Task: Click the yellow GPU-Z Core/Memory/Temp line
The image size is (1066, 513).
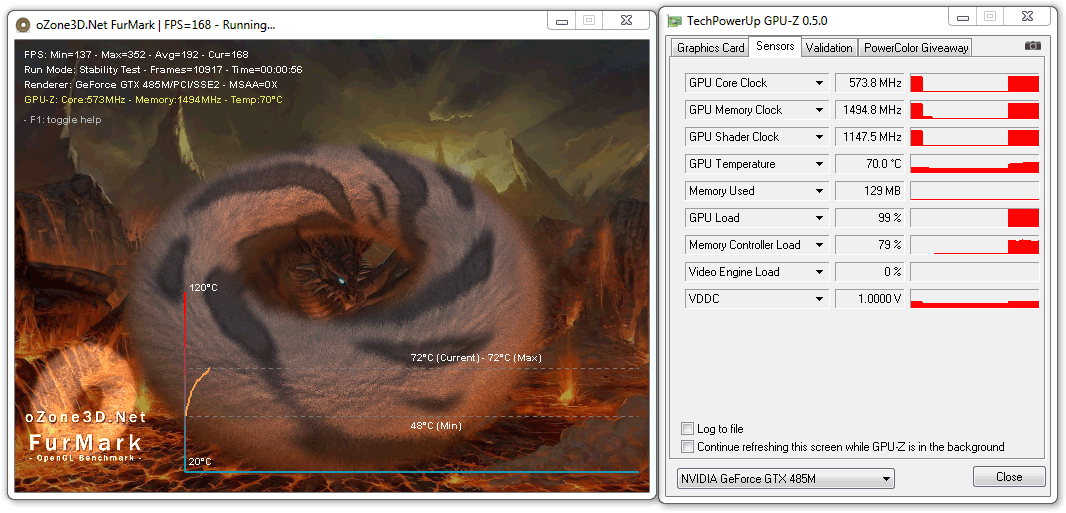Action: tap(153, 100)
